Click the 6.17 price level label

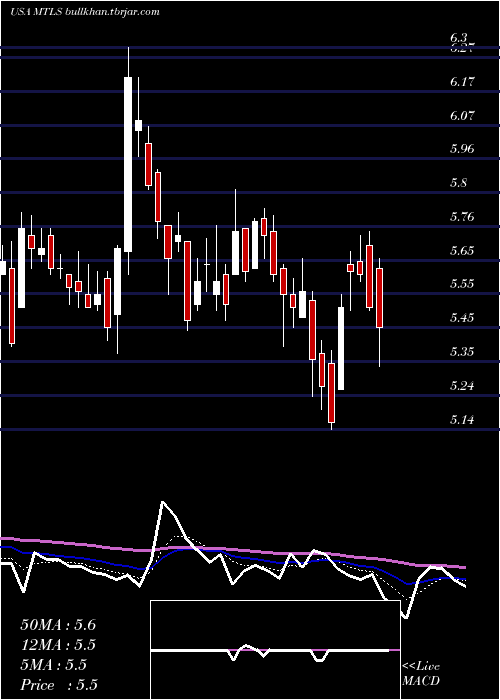[x=462, y=82]
